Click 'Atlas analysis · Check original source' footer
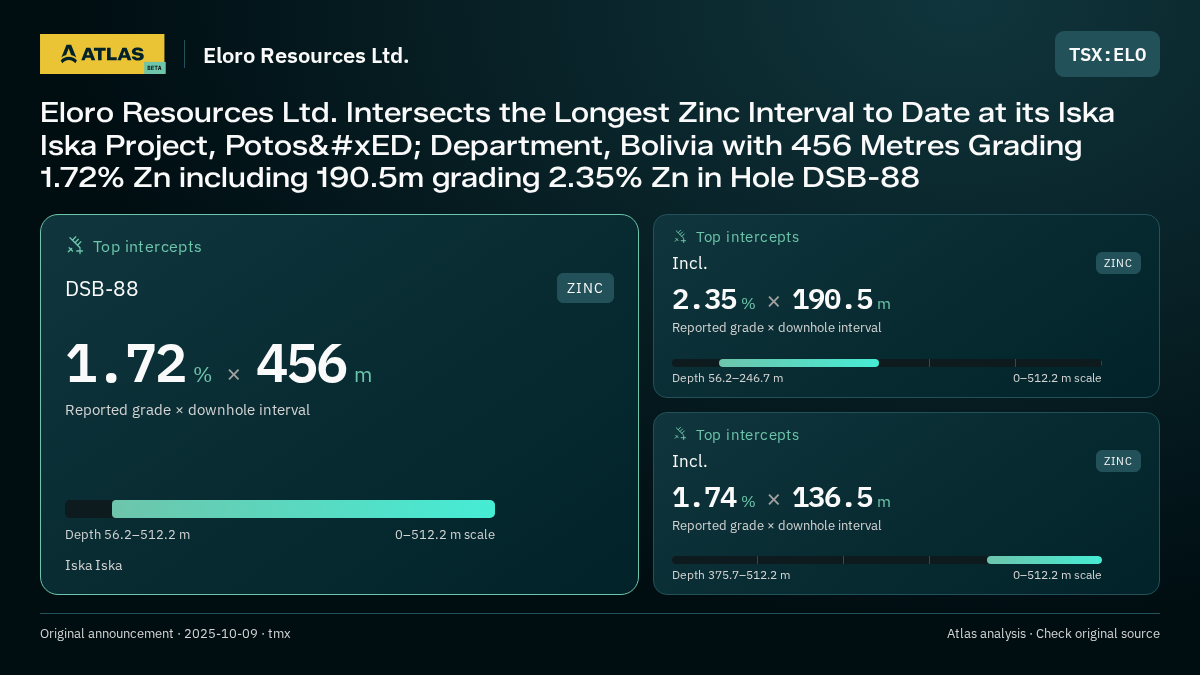 click(x=1053, y=633)
